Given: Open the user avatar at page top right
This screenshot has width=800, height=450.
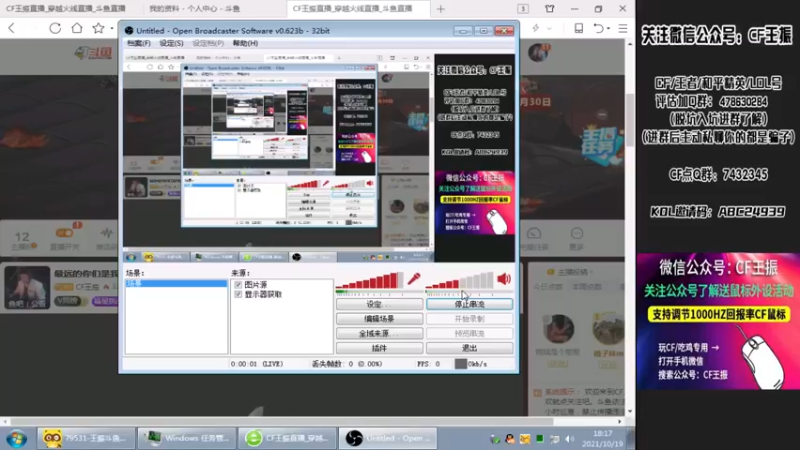Looking at the screenshot, I should pos(538,53).
